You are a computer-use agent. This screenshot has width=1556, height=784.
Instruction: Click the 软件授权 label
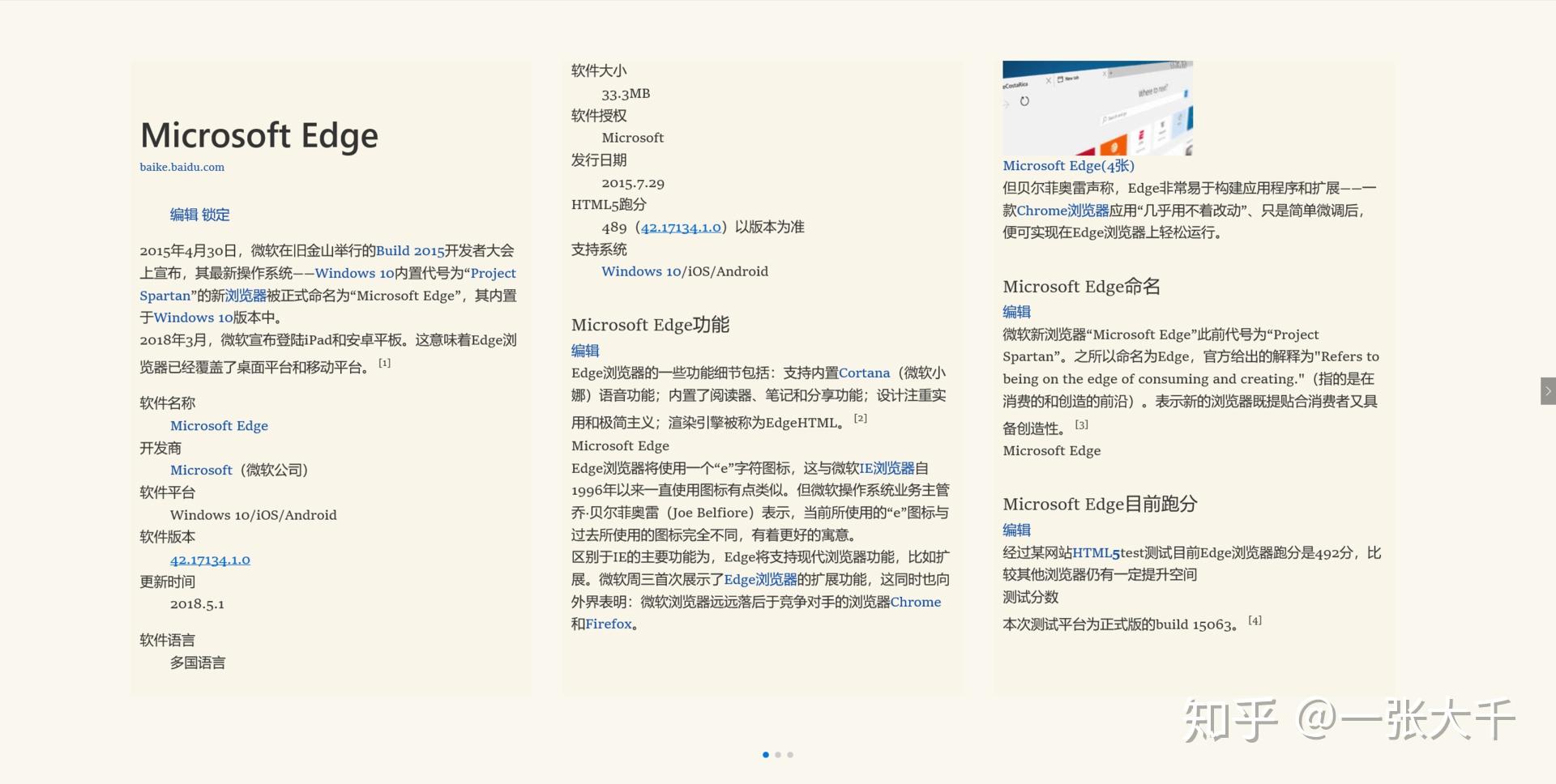[x=599, y=116]
